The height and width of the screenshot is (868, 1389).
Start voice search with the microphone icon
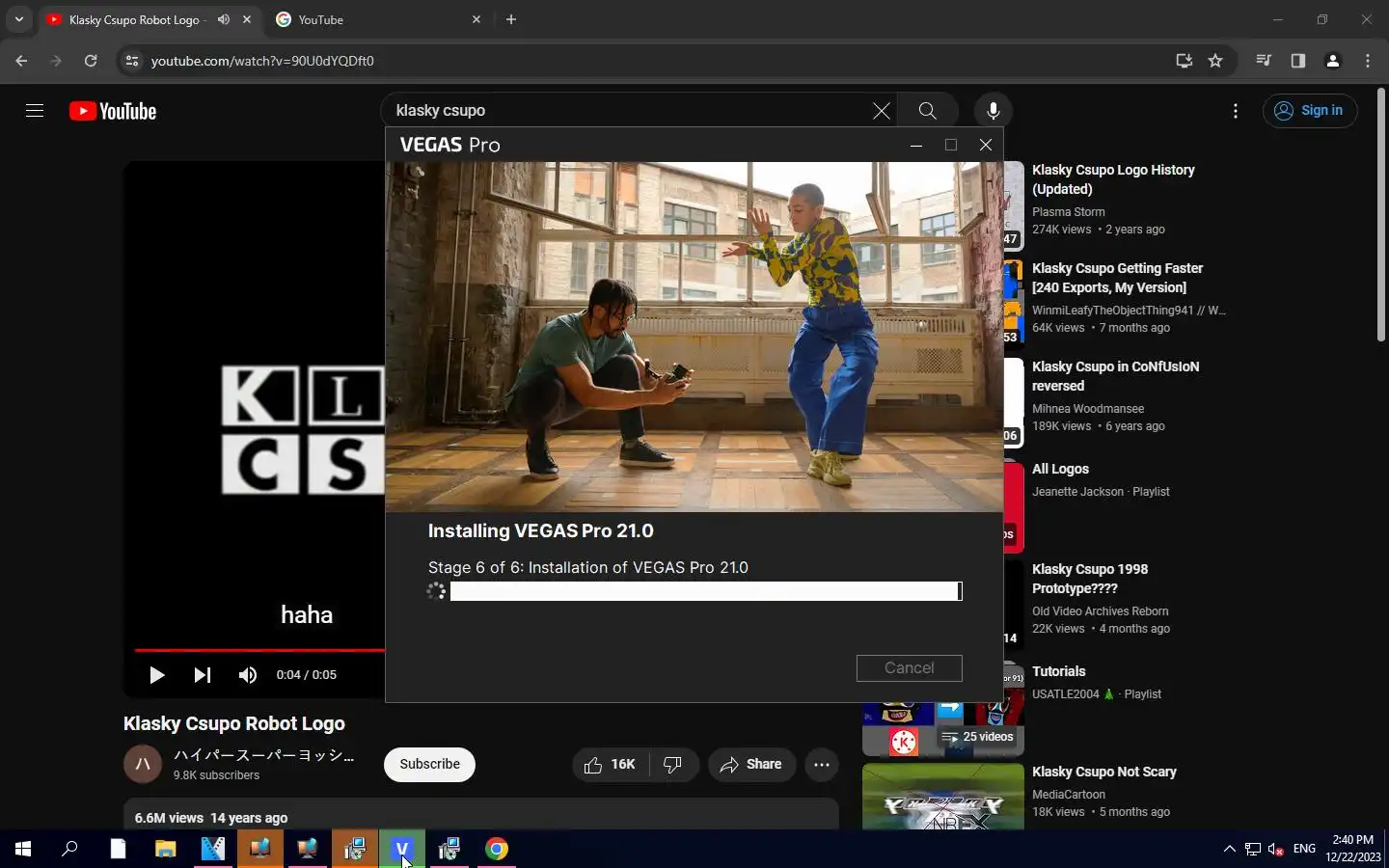pyautogui.click(x=993, y=111)
